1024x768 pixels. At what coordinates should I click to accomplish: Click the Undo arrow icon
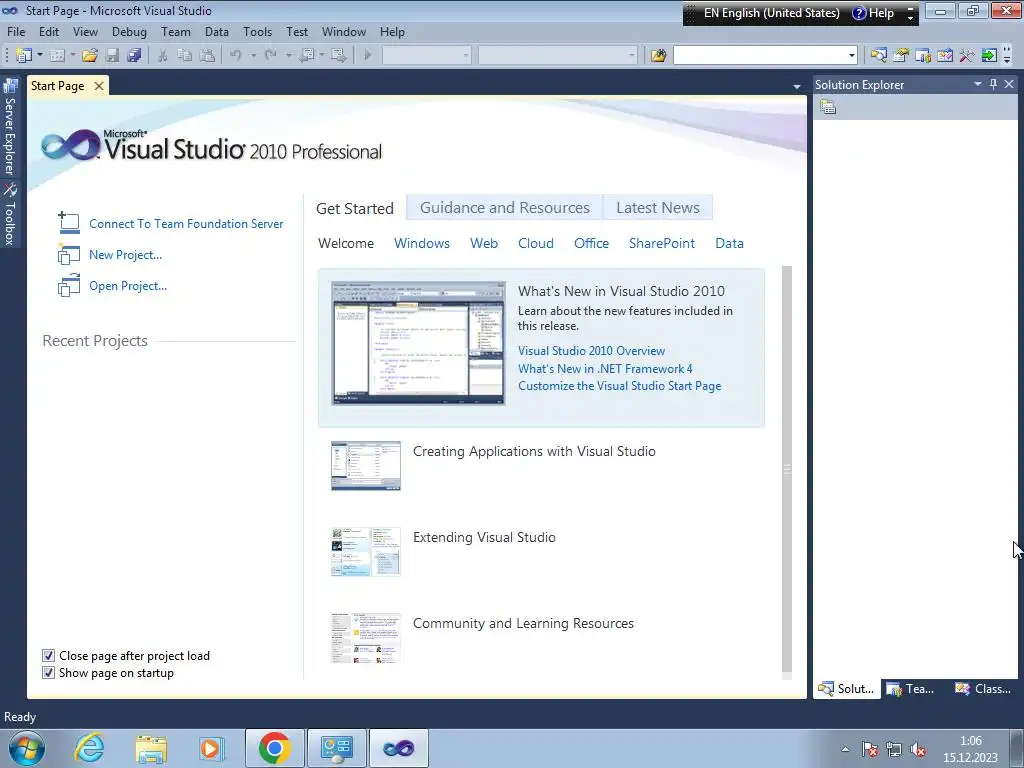(236, 56)
